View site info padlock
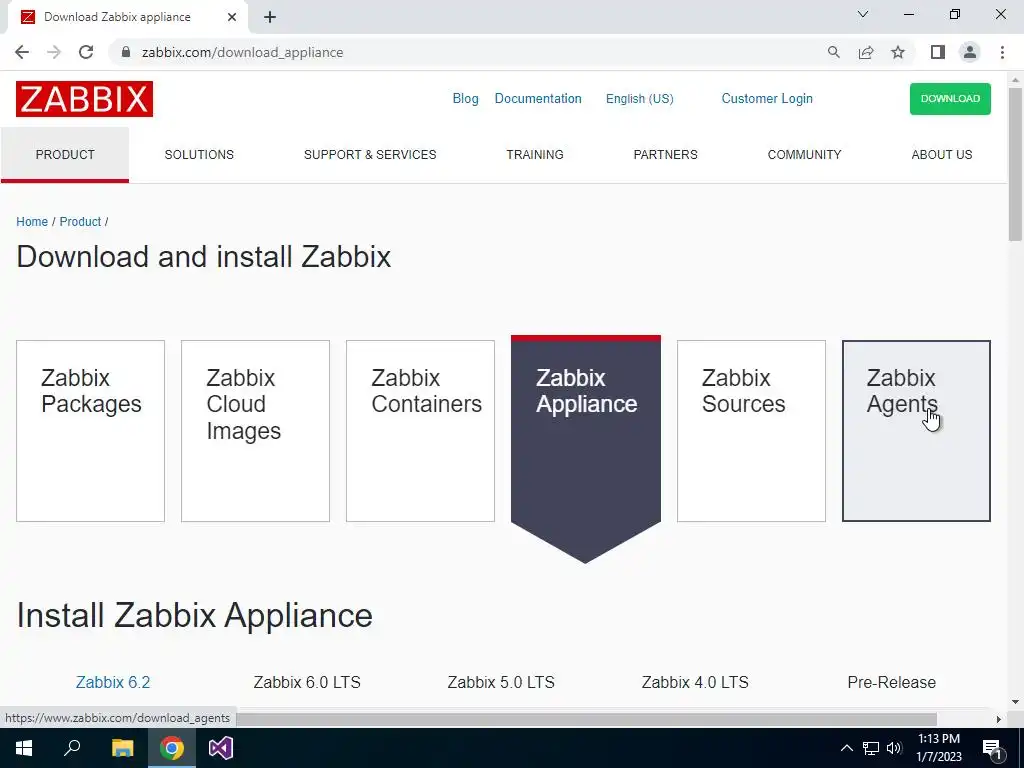 (126, 52)
